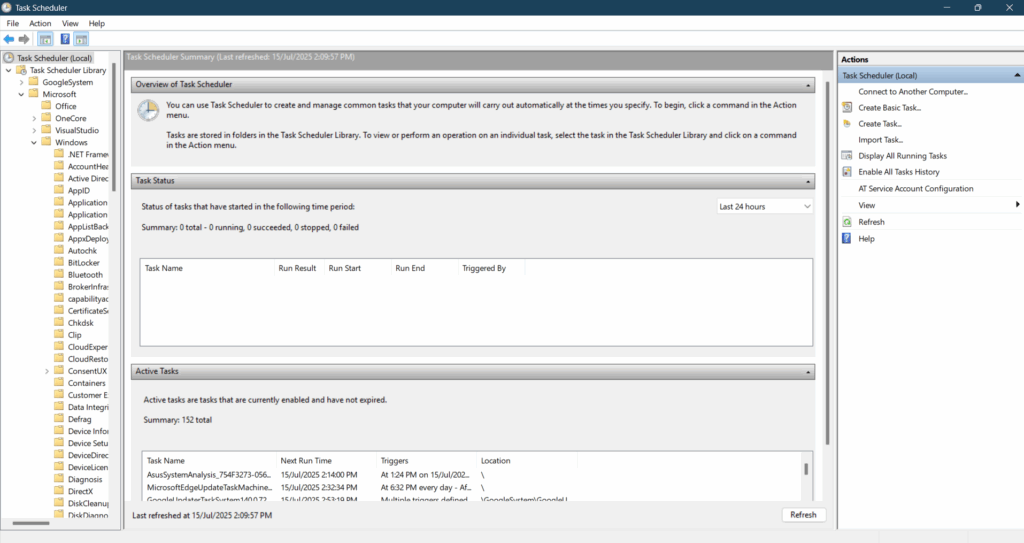Expand the VisualStudio tree node
This screenshot has width=1024, height=543.
34,130
